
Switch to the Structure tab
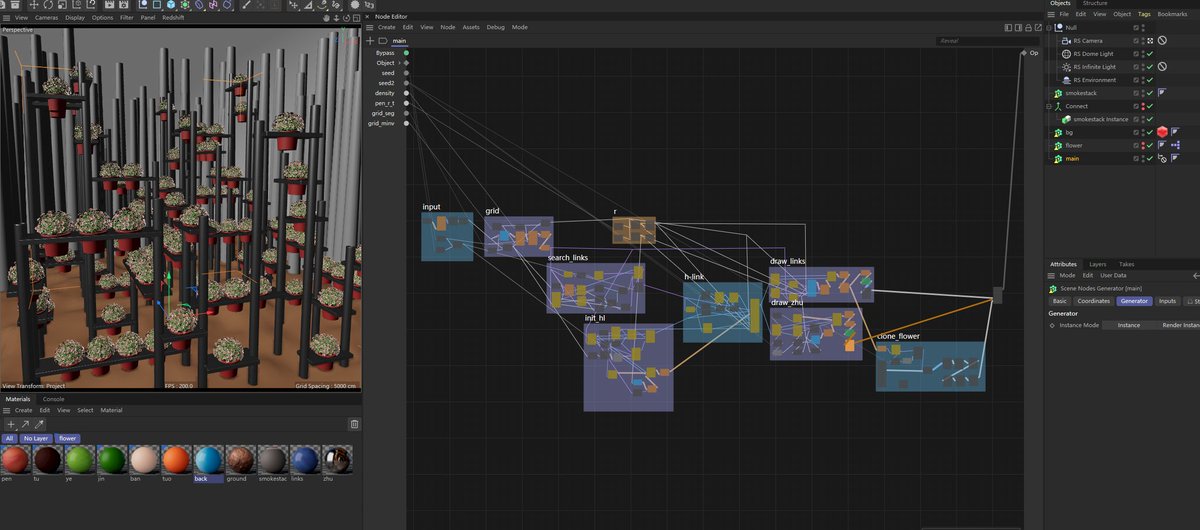[x=1095, y=3]
